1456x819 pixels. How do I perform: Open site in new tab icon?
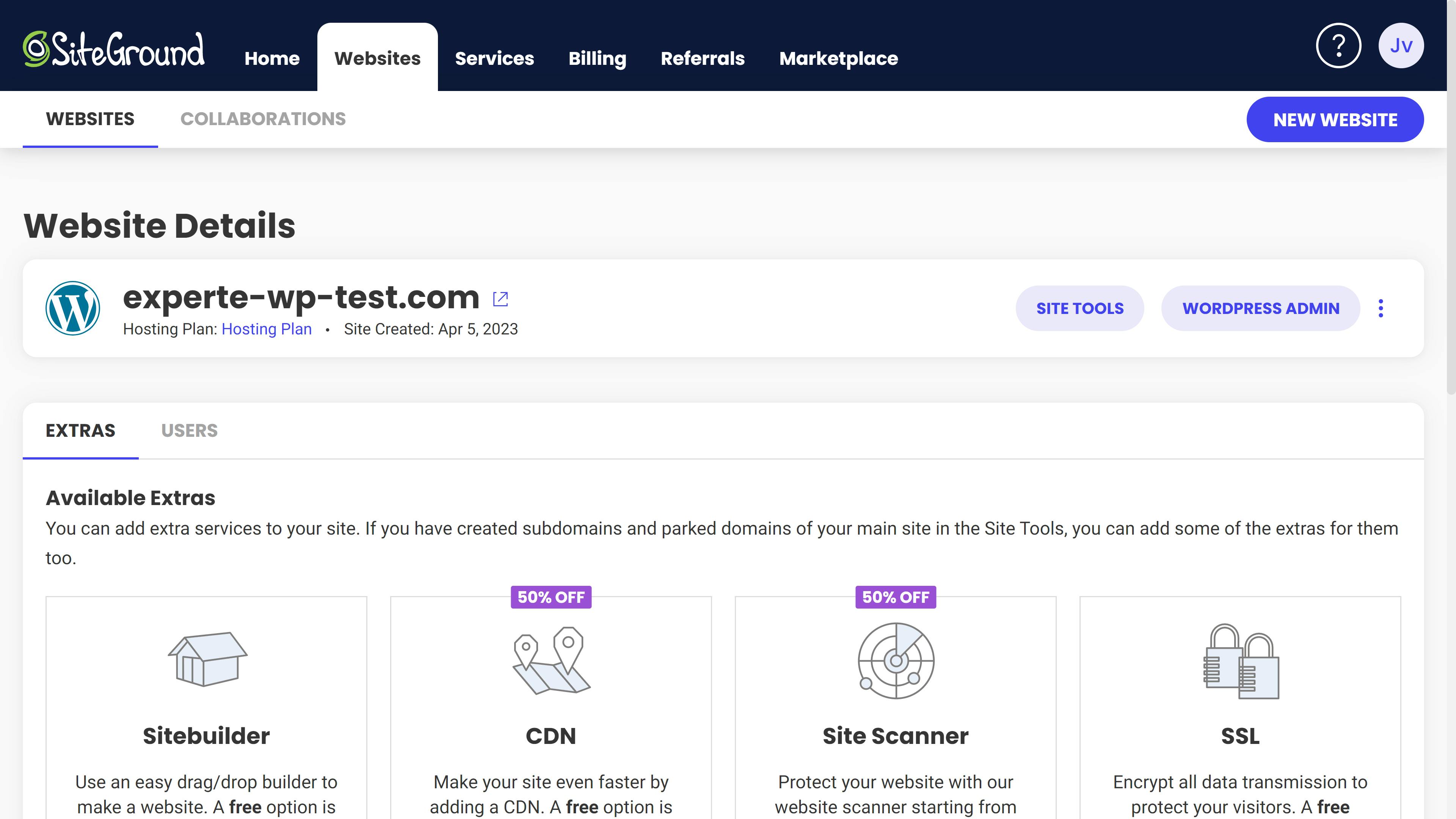[500, 299]
